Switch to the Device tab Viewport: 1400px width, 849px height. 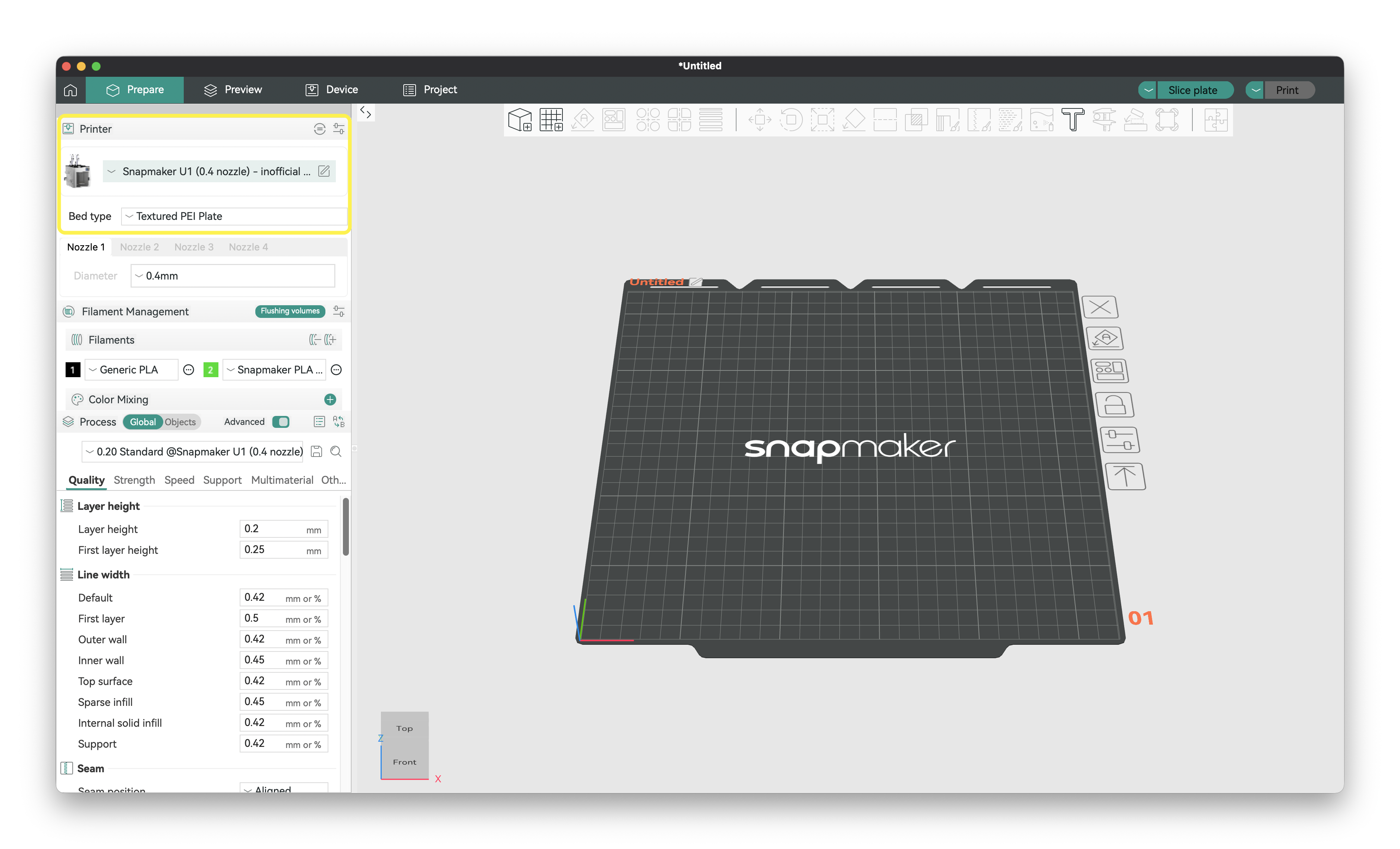click(332, 90)
